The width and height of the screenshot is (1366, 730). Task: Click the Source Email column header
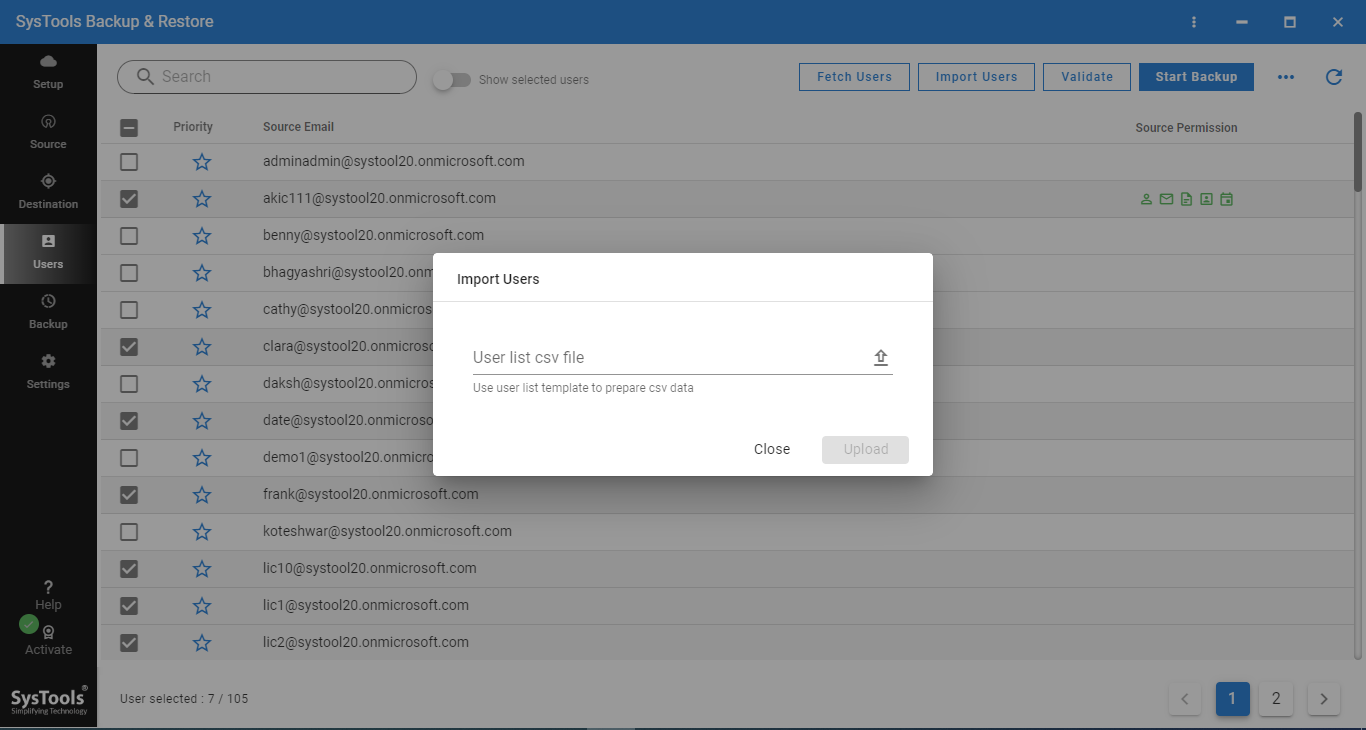click(x=298, y=127)
